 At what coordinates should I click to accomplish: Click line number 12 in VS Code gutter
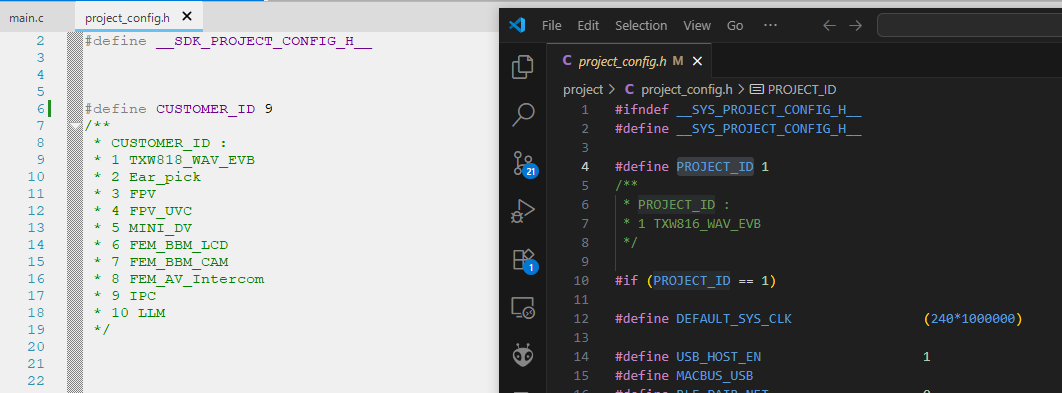point(581,318)
